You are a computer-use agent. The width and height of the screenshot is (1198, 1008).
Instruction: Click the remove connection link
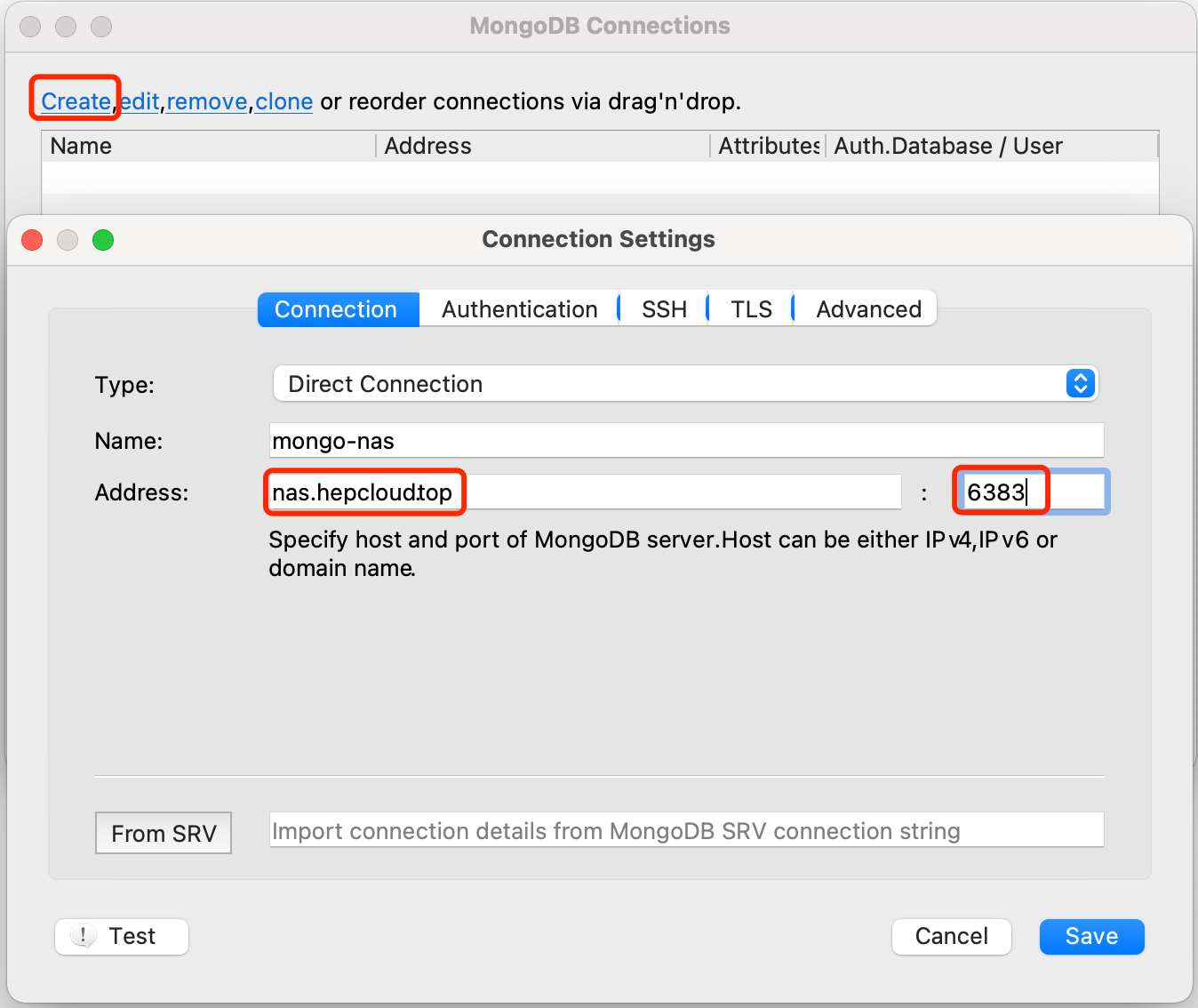pyautogui.click(x=207, y=101)
